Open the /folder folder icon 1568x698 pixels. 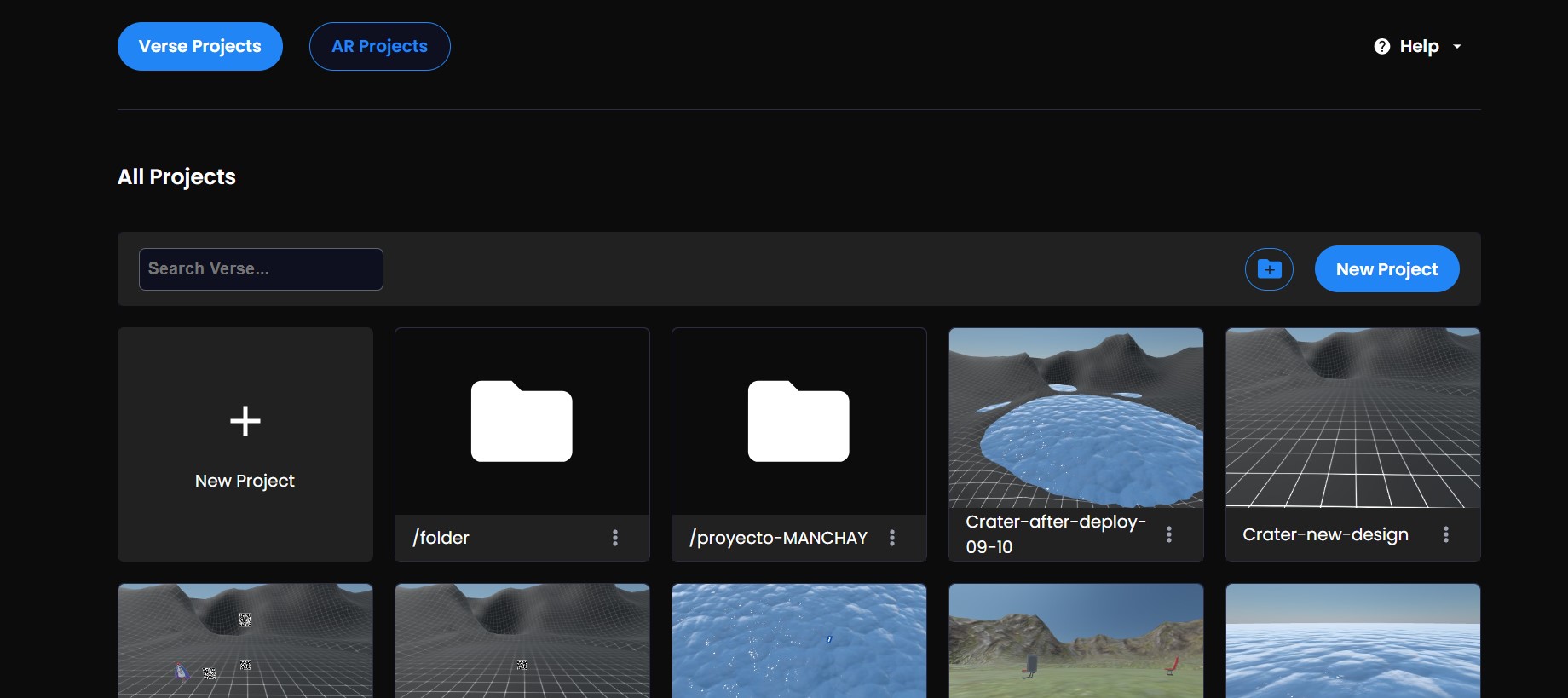point(522,421)
